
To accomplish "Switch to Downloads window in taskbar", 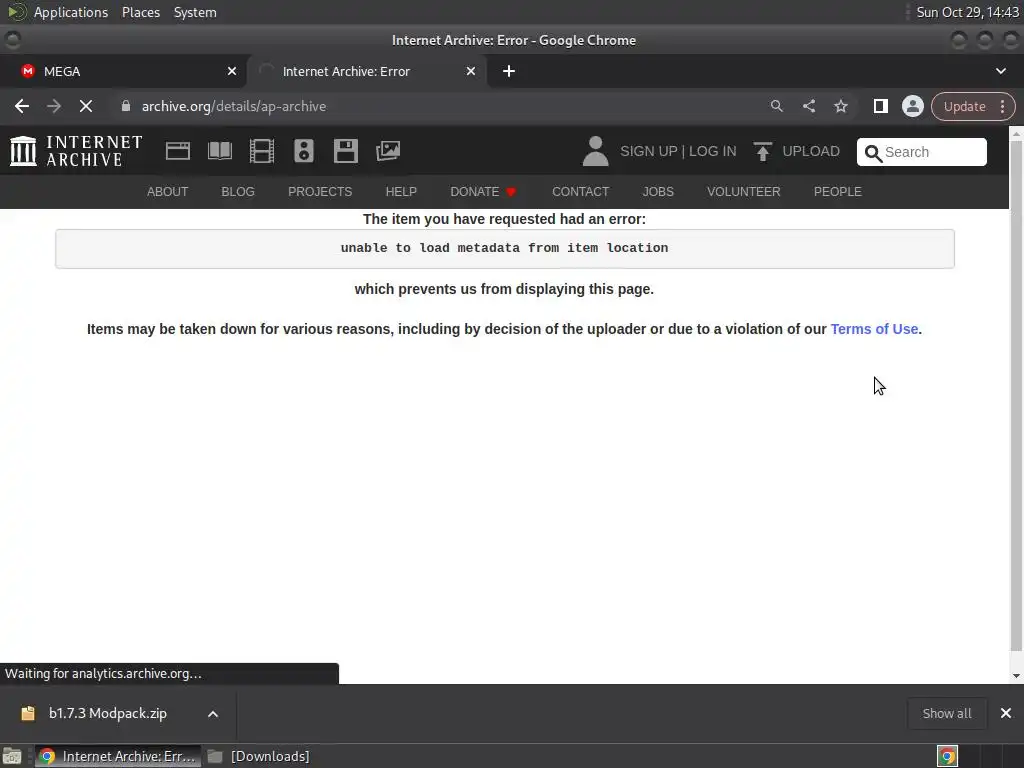I will (260, 756).
